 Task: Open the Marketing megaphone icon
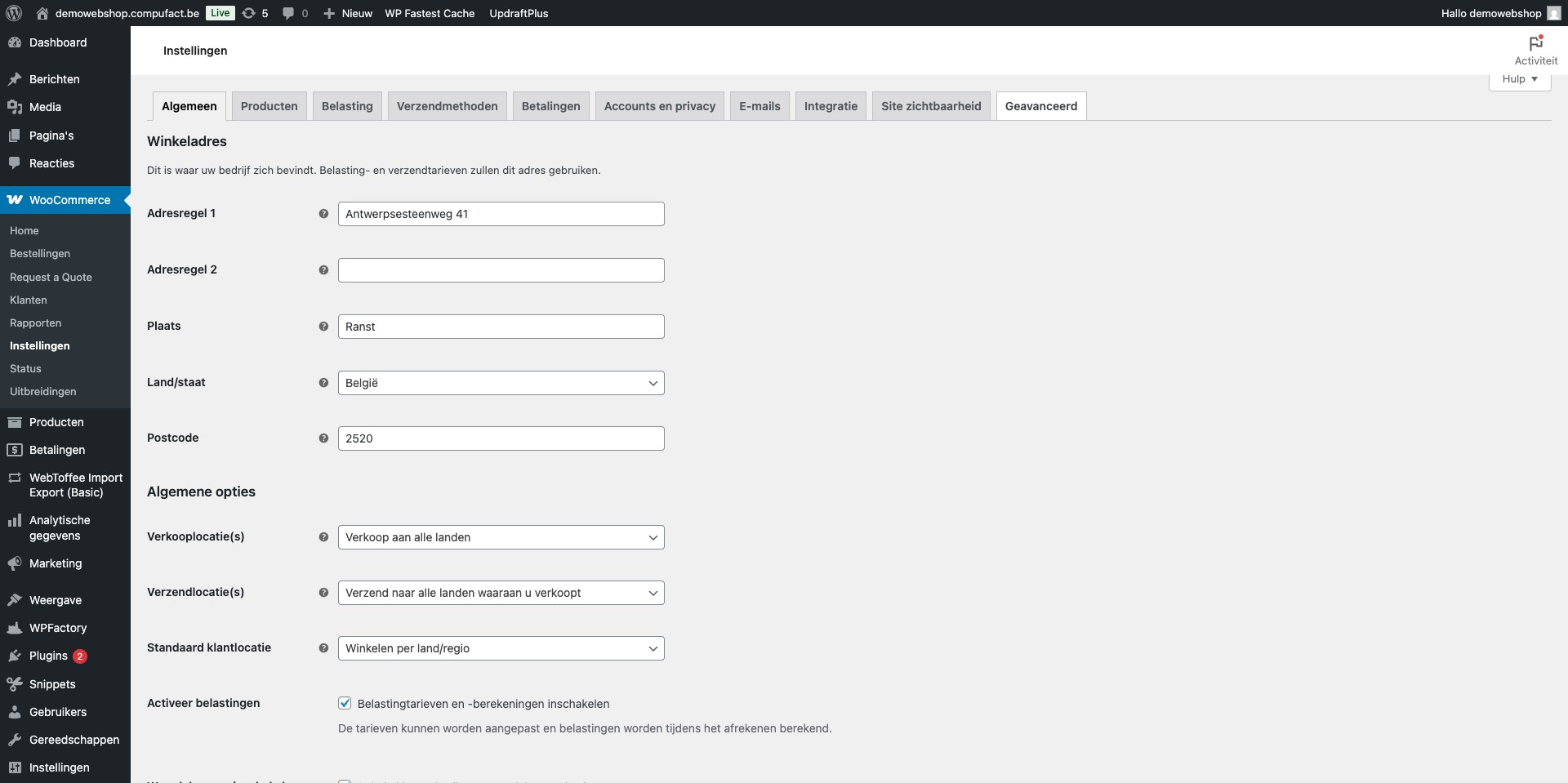14,563
